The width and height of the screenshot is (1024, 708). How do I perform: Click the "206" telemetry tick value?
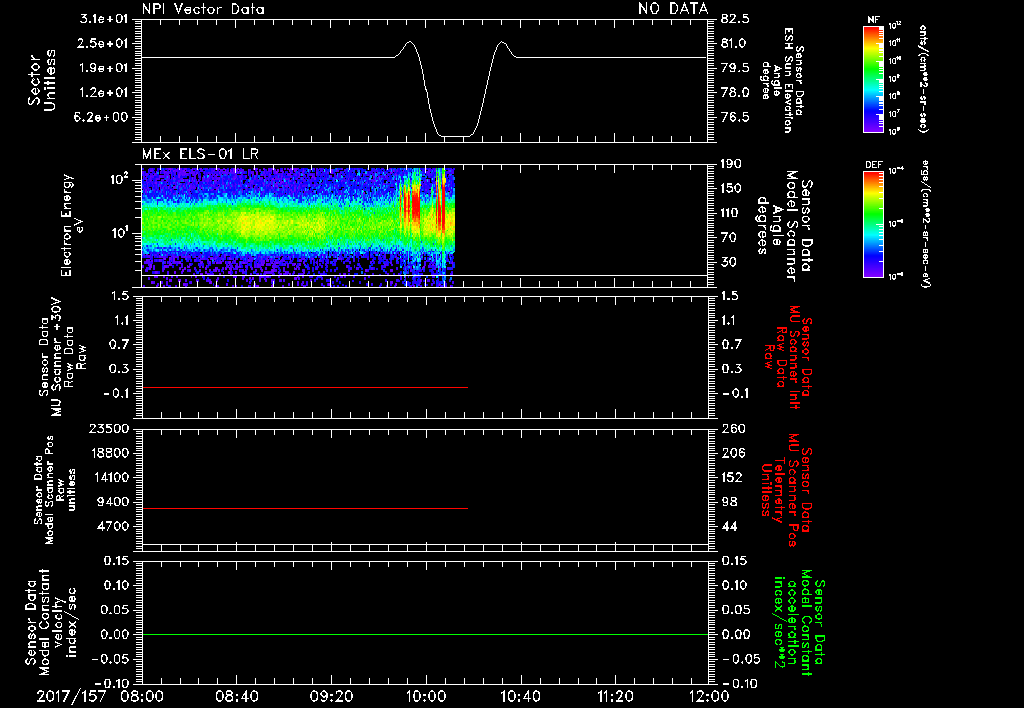coord(733,453)
